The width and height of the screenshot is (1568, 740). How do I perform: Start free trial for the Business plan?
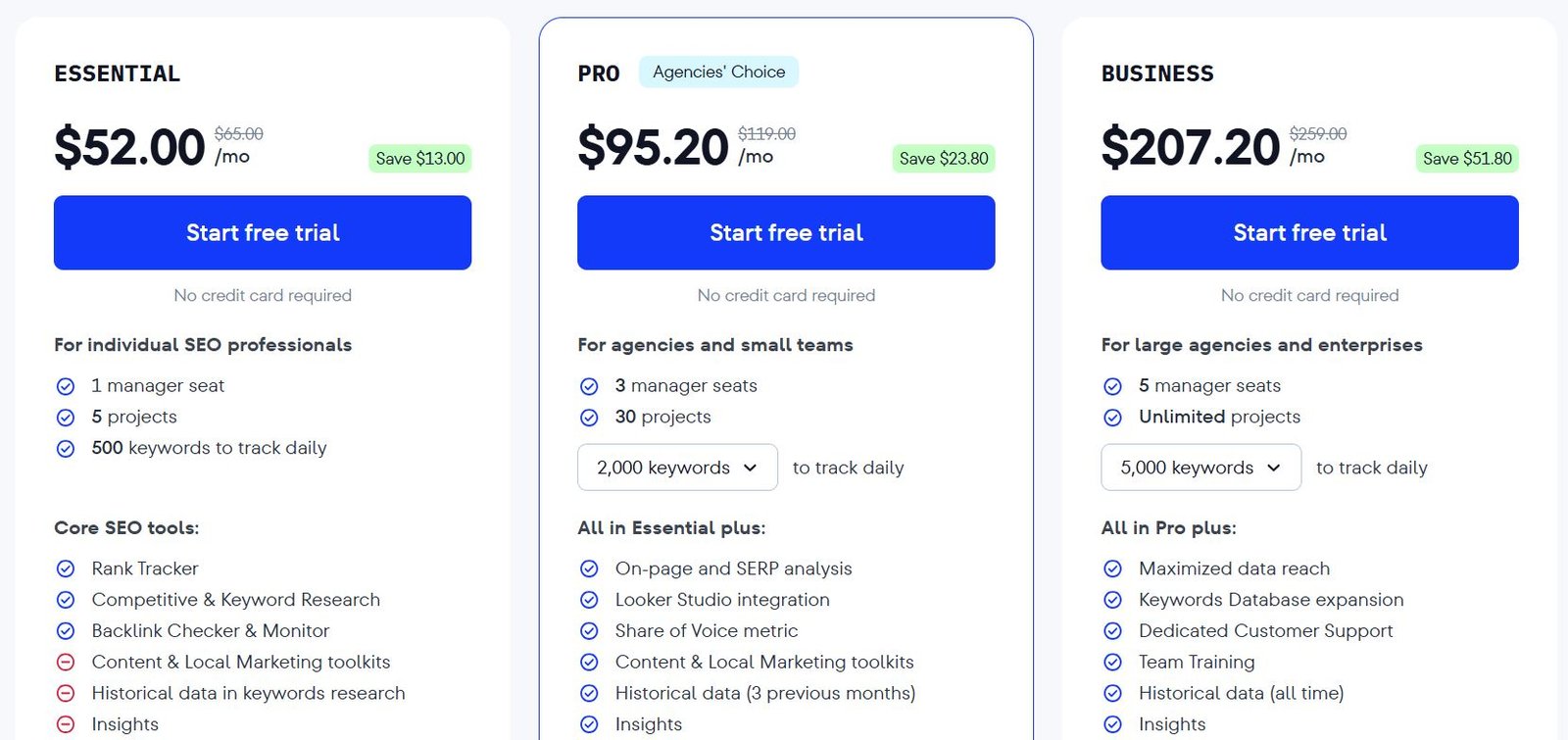(1309, 232)
